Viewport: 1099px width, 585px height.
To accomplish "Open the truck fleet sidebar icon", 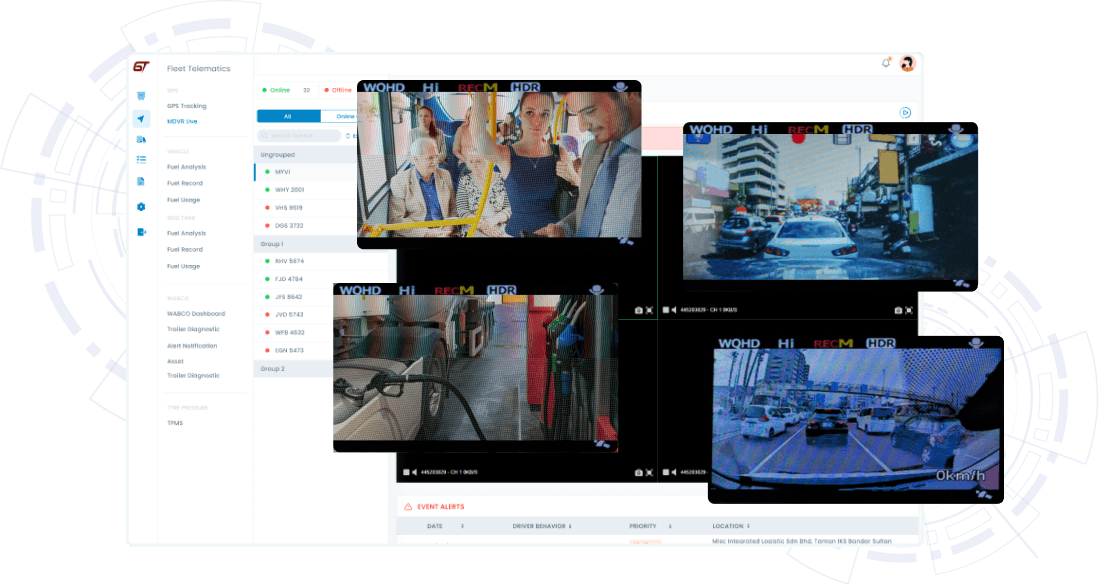I will (x=141, y=139).
